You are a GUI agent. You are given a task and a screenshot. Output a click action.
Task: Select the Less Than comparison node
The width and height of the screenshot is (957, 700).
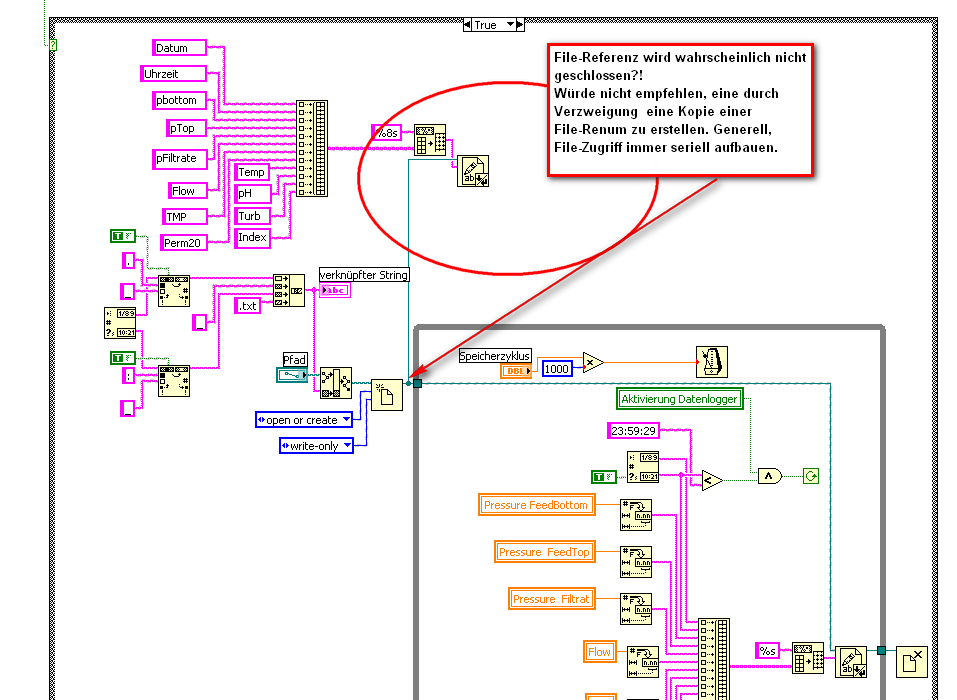coord(712,481)
